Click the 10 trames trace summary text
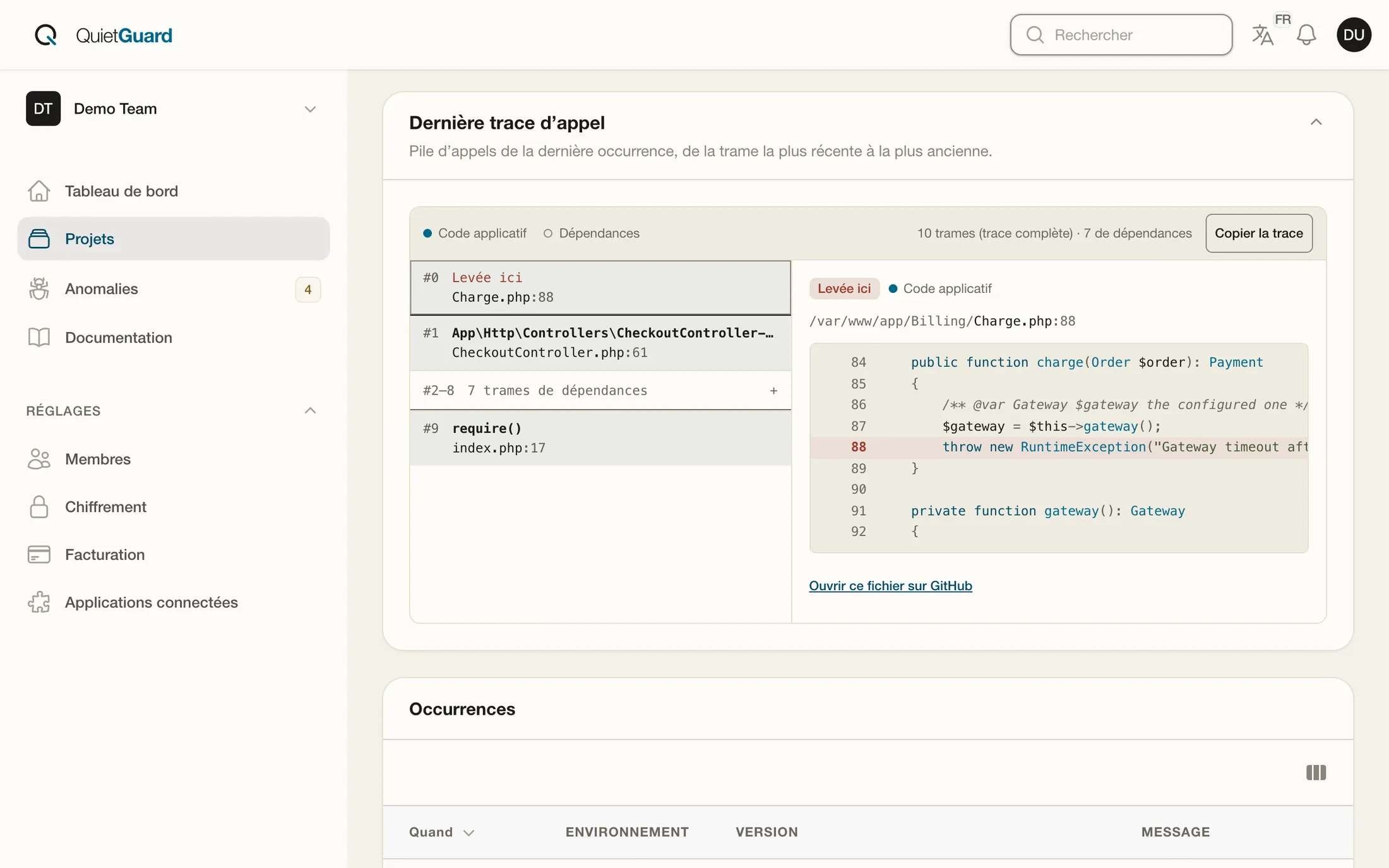Screen dimensions: 1389x868 click(x=1054, y=233)
